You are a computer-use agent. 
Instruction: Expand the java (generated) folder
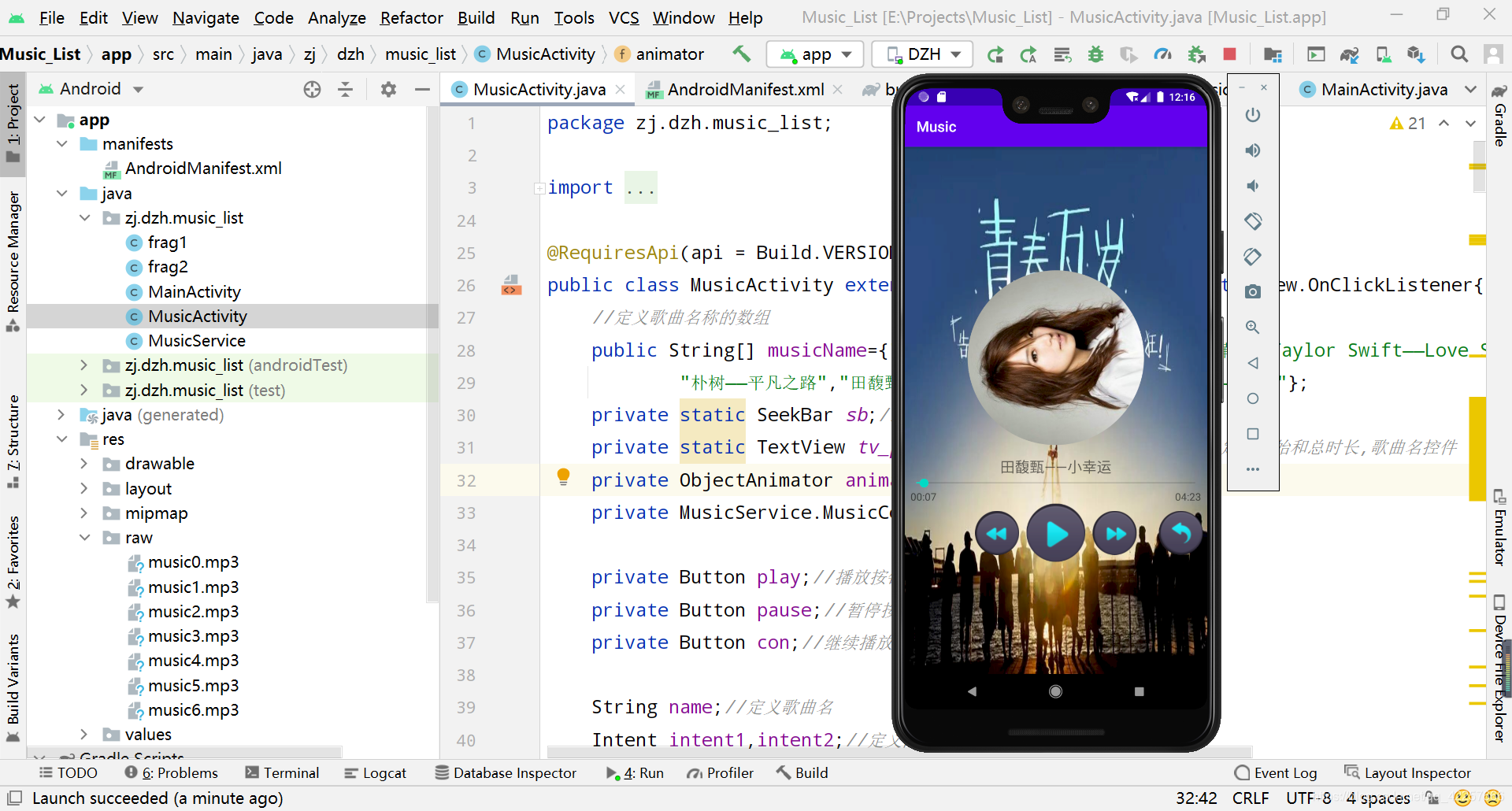(62, 415)
